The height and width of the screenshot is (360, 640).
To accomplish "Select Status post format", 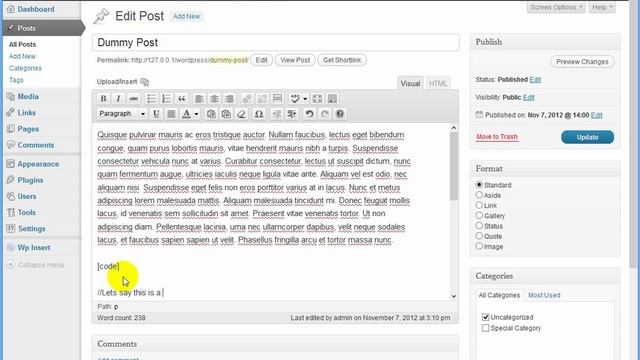I will pyautogui.click(x=479, y=225).
